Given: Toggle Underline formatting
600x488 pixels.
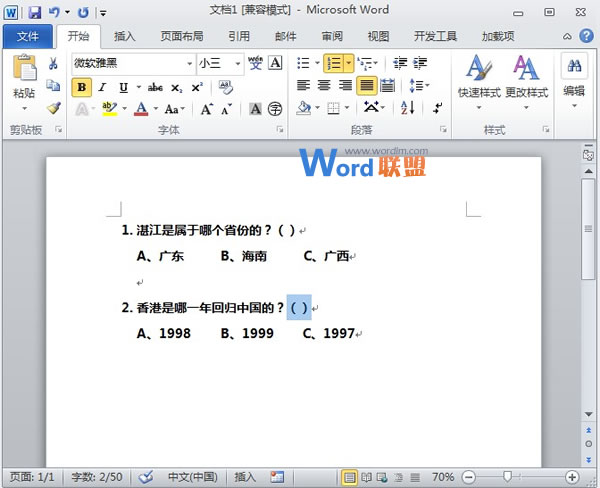Looking at the screenshot, I should click(x=123, y=88).
